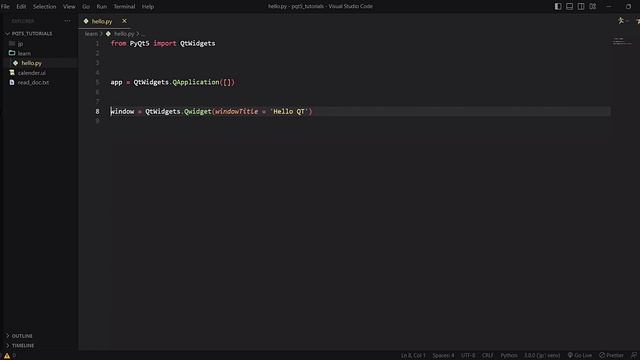Open the Edit menu

pyautogui.click(x=21, y=7)
